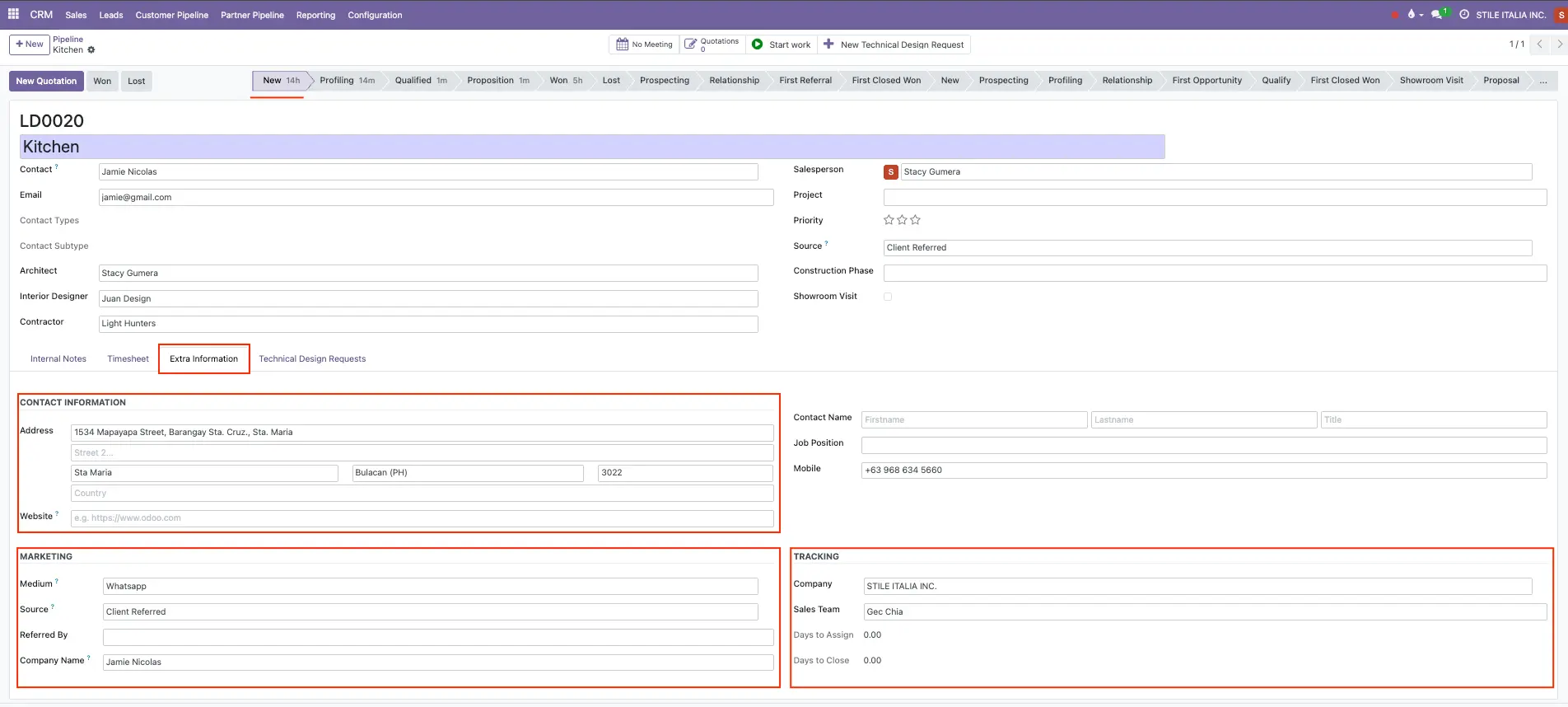Go to next record arrow

(x=1559, y=44)
